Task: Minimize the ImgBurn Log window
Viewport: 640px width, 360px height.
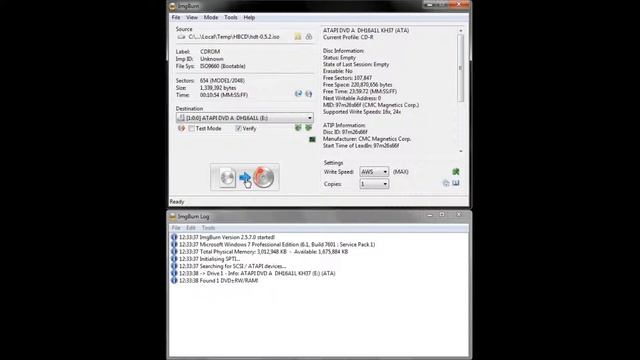Action: (430, 215)
